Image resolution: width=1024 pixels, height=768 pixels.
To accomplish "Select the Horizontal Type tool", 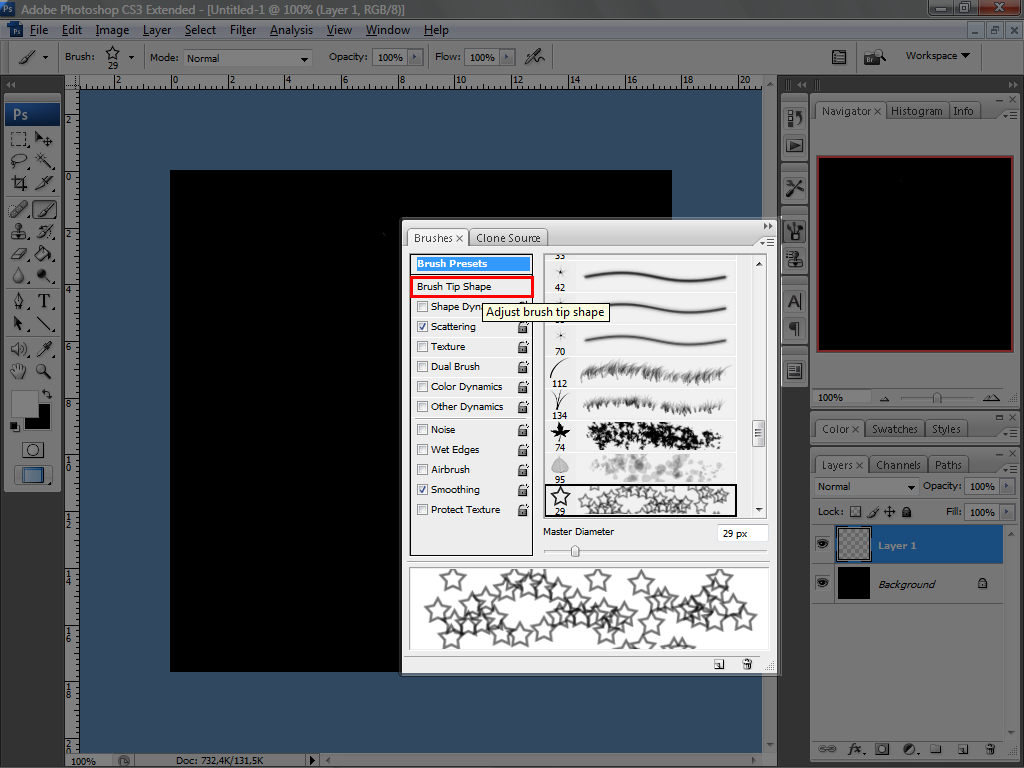I will [44, 301].
